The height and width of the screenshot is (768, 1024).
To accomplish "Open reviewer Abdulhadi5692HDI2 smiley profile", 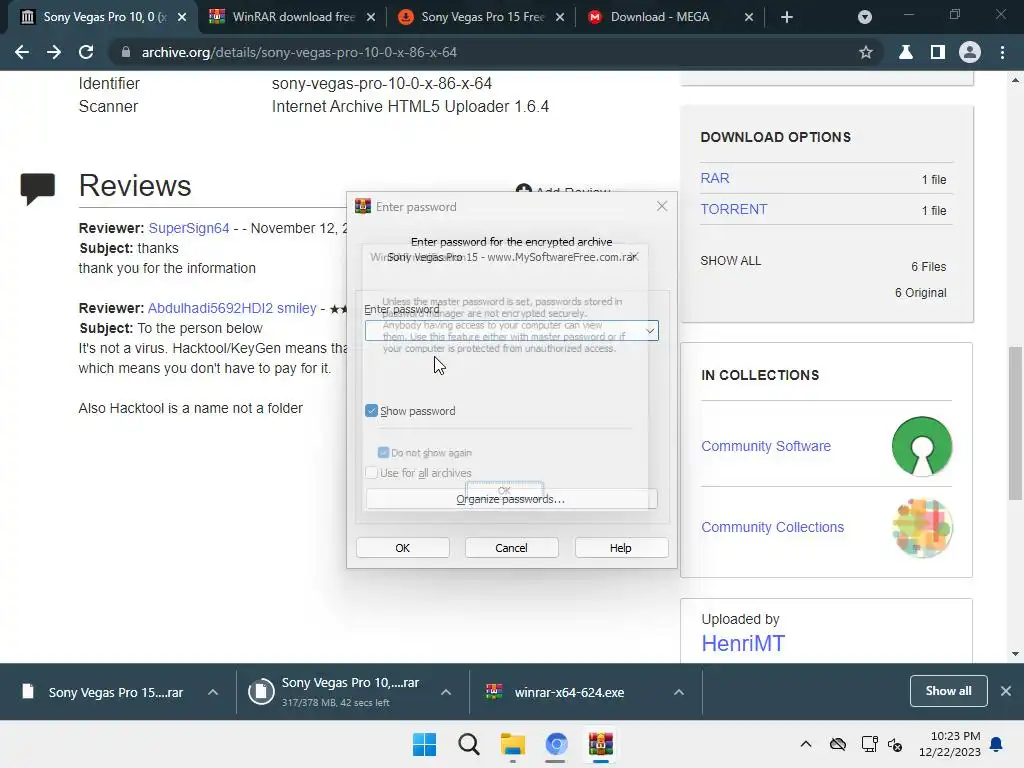I will (x=232, y=308).
